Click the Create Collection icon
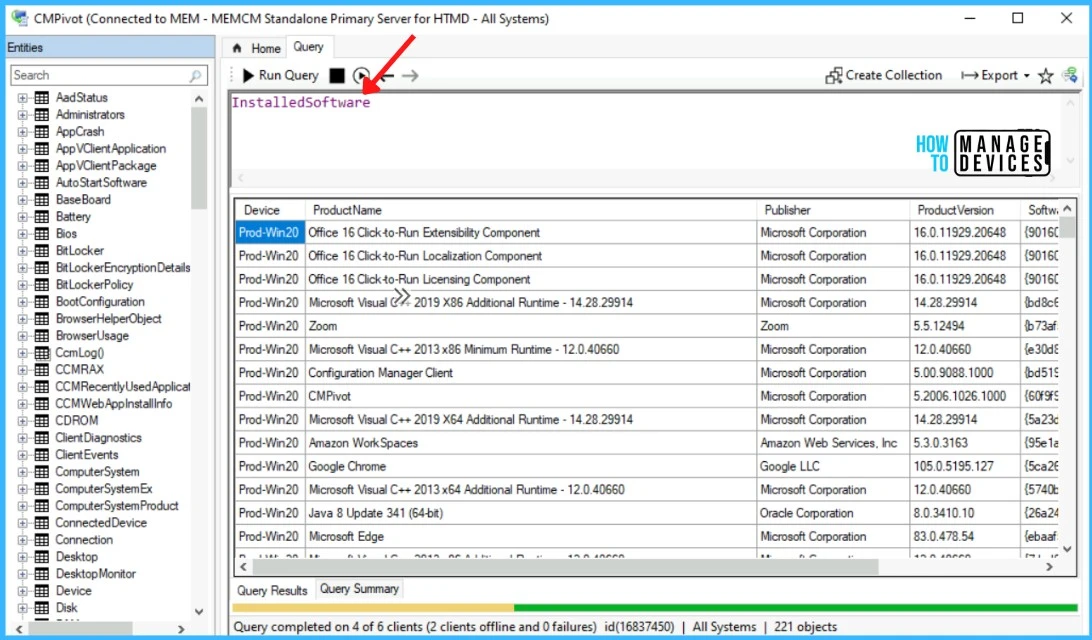The height and width of the screenshot is (640, 1092). (x=834, y=75)
